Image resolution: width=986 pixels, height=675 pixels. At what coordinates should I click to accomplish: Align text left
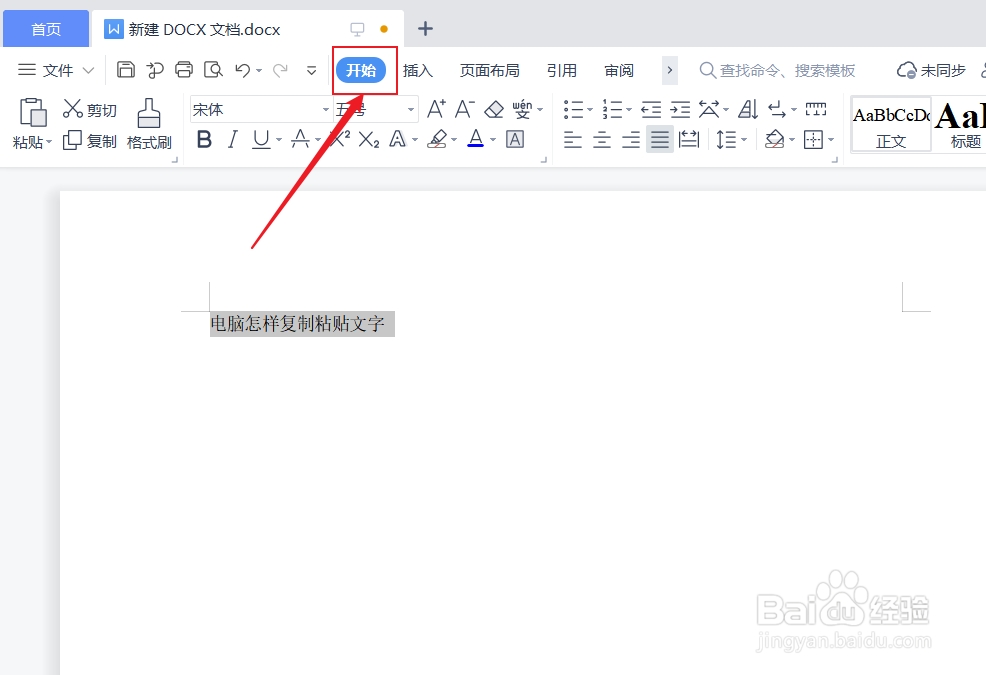pyautogui.click(x=573, y=139)
